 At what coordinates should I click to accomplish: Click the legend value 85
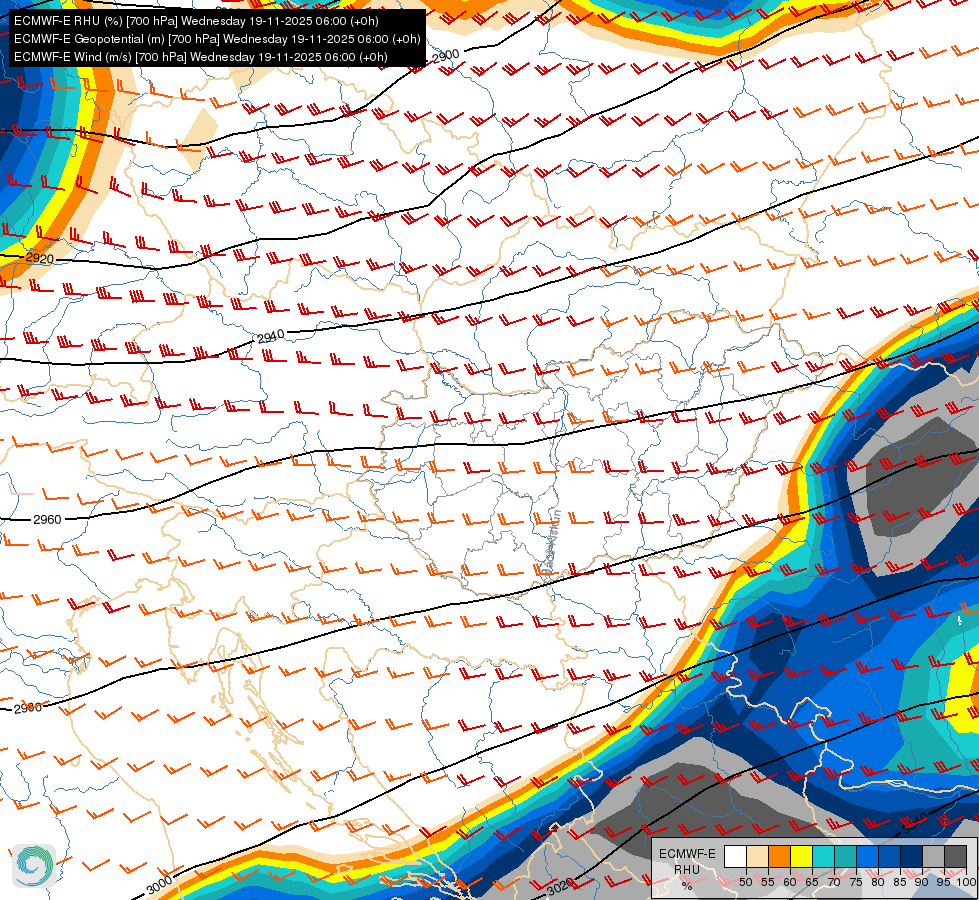(x=900, y=882)
